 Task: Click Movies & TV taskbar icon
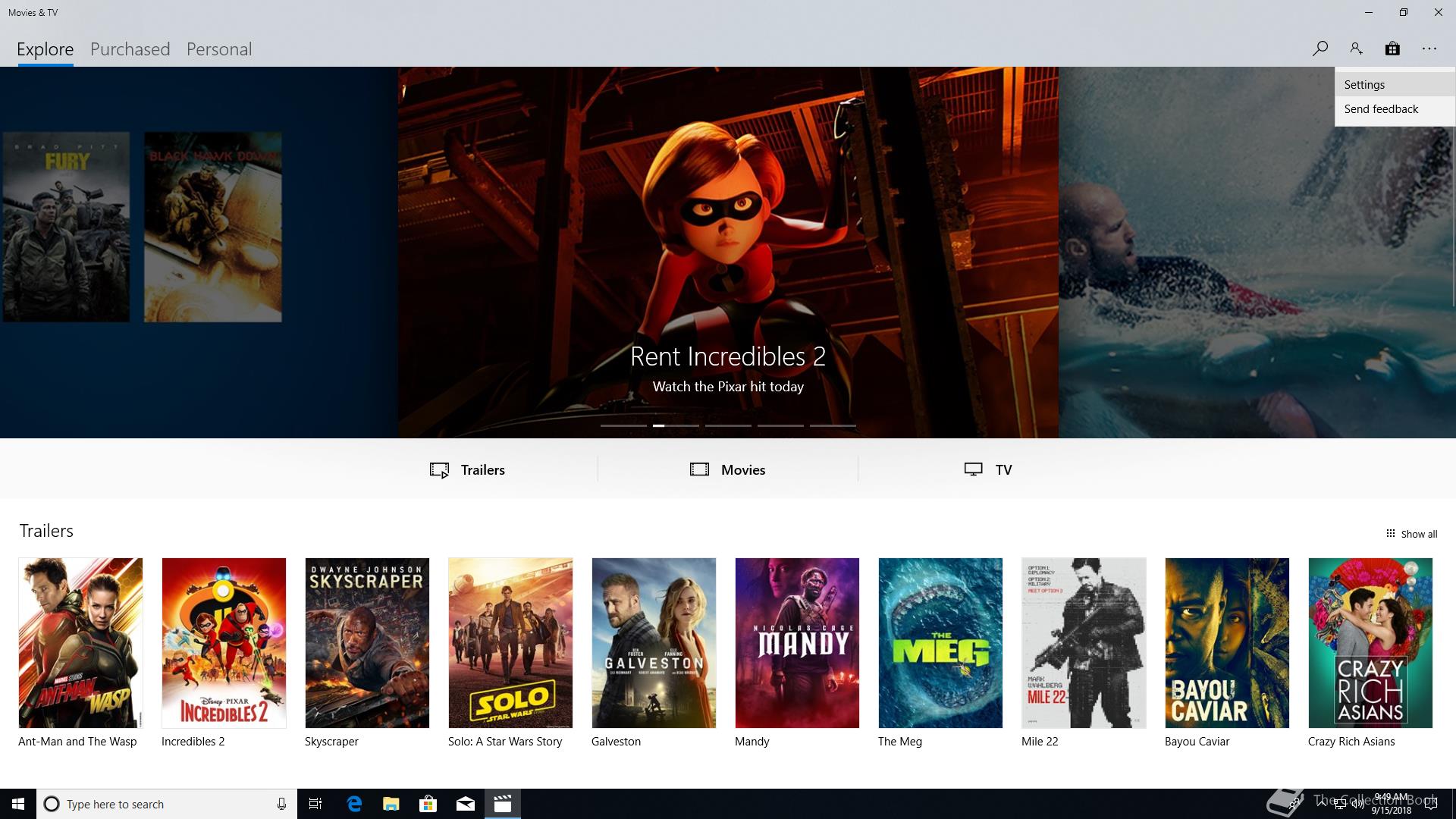[x=503, y=804]
